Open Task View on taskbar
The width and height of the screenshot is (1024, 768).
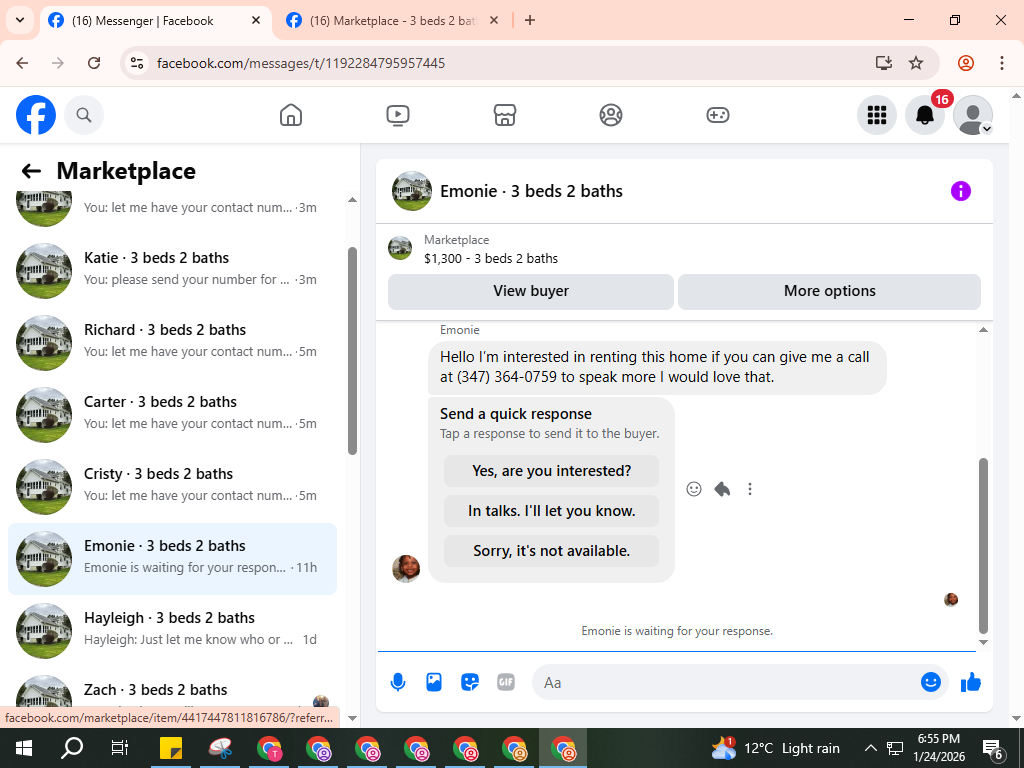[x=120, y=748]
